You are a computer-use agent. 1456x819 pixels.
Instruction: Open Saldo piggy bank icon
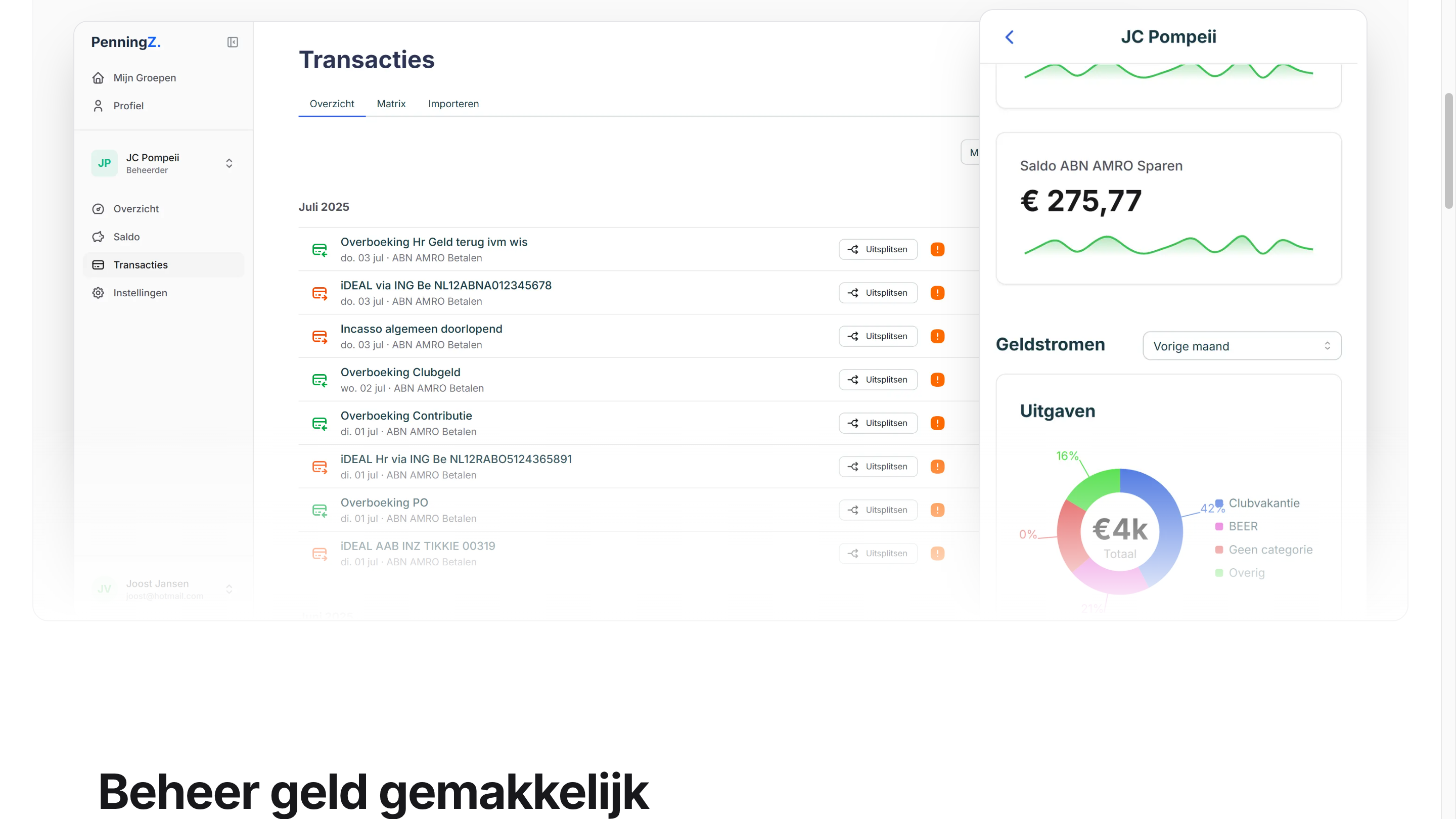point(98,237)
